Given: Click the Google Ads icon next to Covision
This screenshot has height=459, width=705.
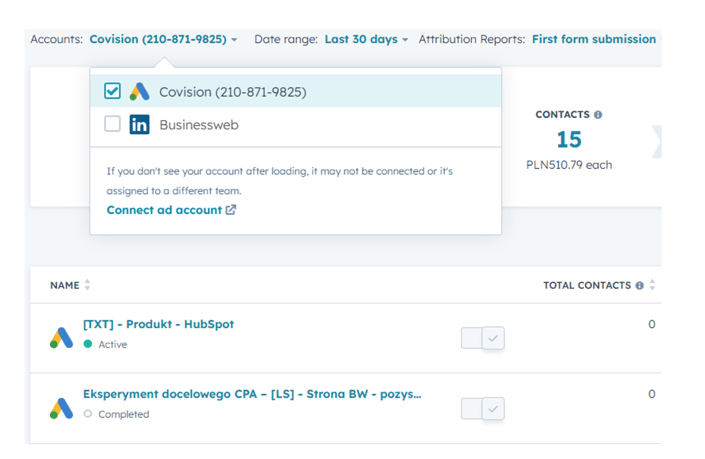Looking at the screenshot, I should 139,91.
